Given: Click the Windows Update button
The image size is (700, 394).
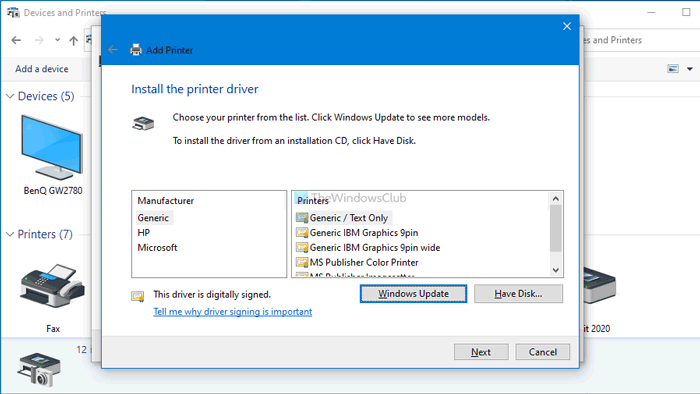Looking at the screenshot, I should pyautogui.click(x=413, y=294).
